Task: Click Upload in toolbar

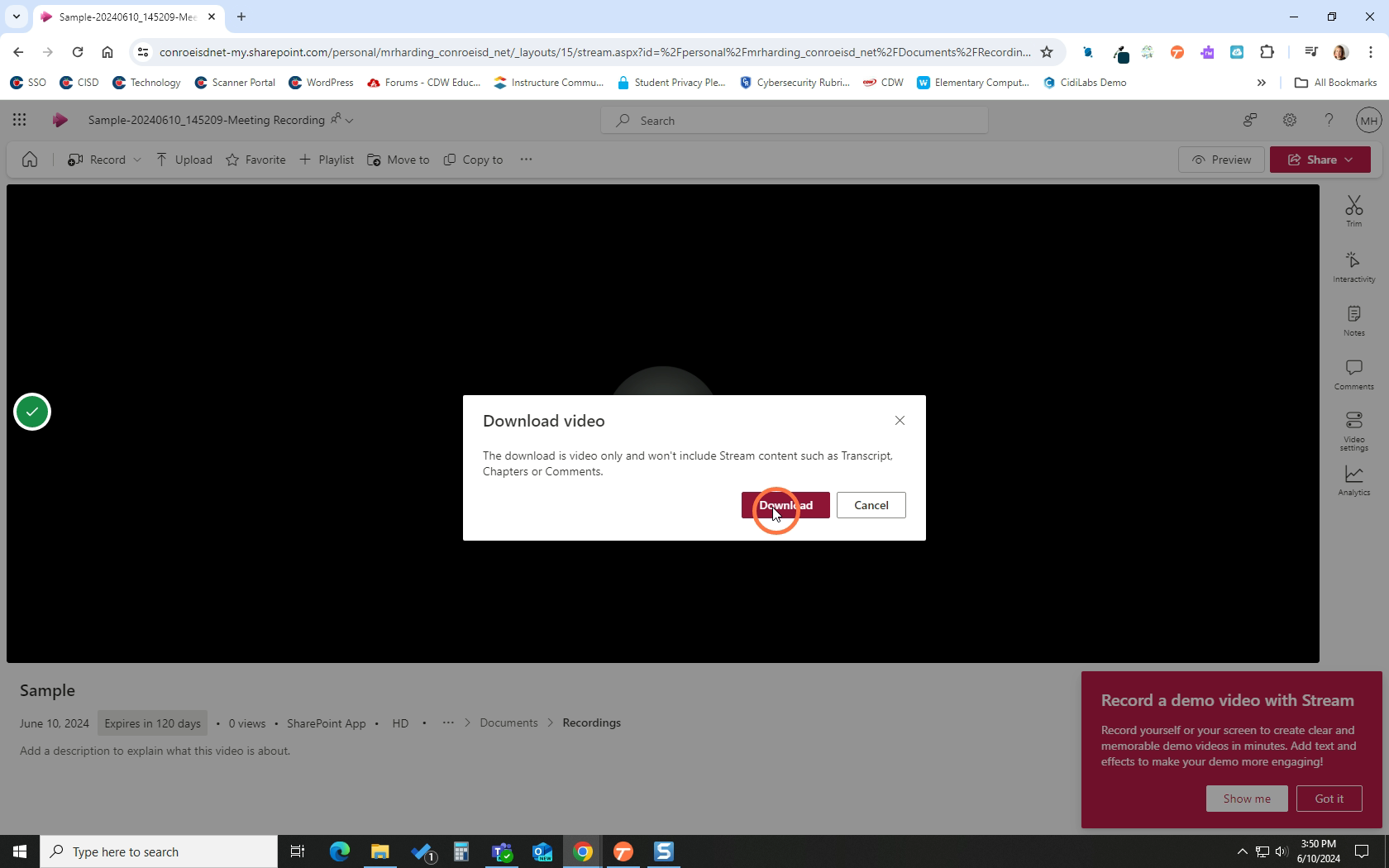Action: coord(184,160)
